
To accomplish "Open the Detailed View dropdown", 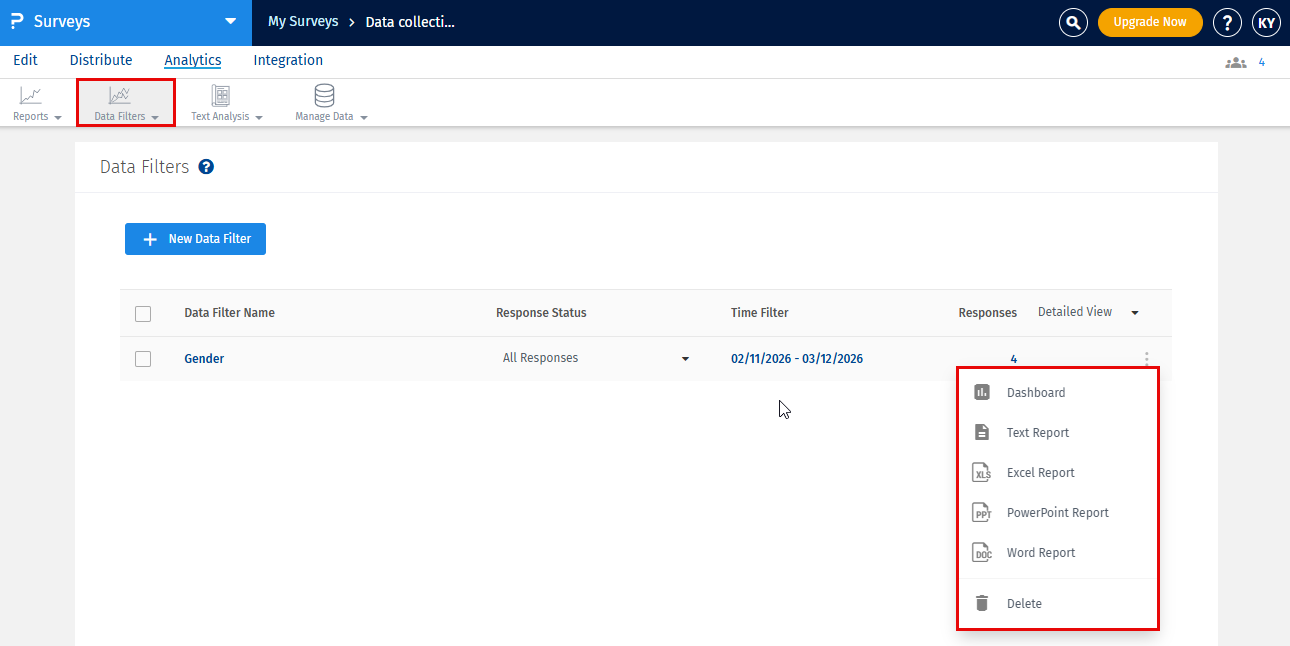I will coord(1088,312).
